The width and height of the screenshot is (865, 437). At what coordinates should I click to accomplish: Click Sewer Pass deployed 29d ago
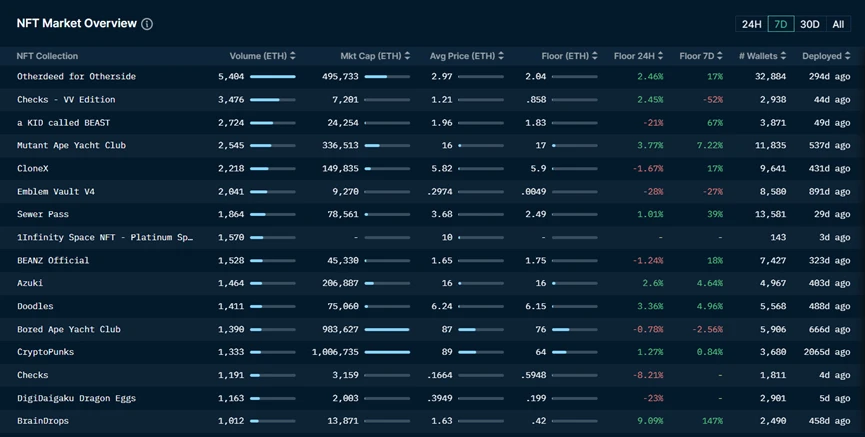832,214
